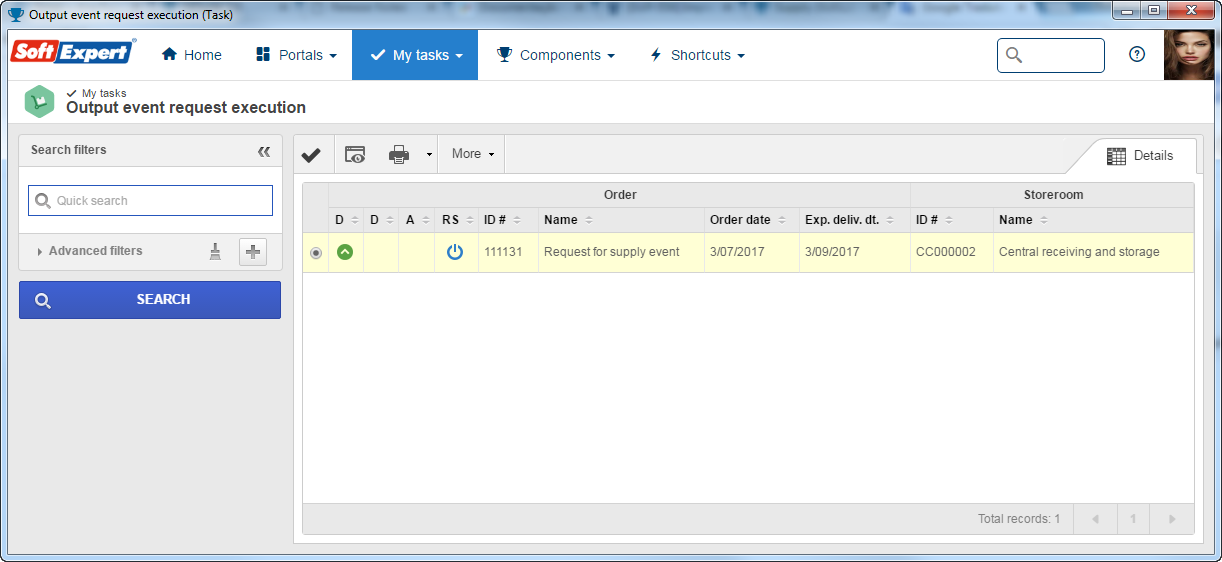1222x562 pixels.
Task: Click the green up-arrow deadline icon
Action: [x=345, y=252]
